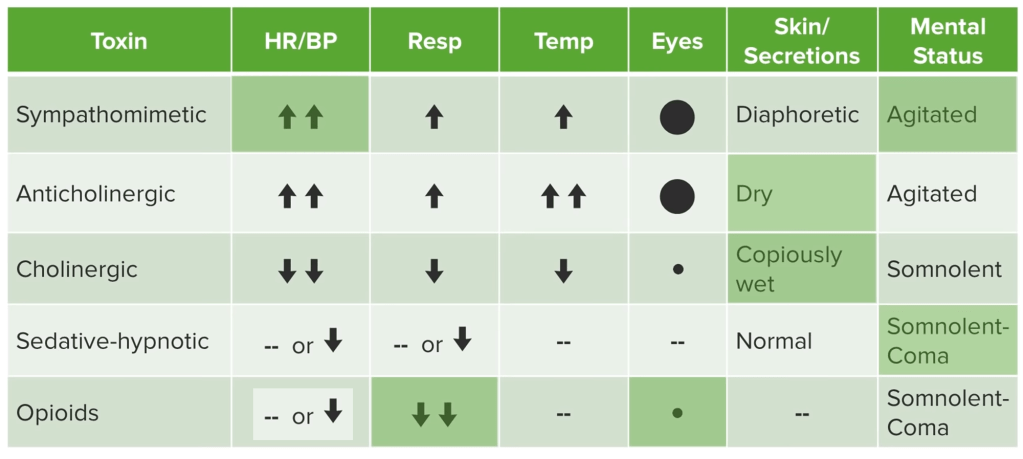Click the single up arrow in Sympathomimetic Temp cell
1023x459 pixels.
(x=563, y=117)
